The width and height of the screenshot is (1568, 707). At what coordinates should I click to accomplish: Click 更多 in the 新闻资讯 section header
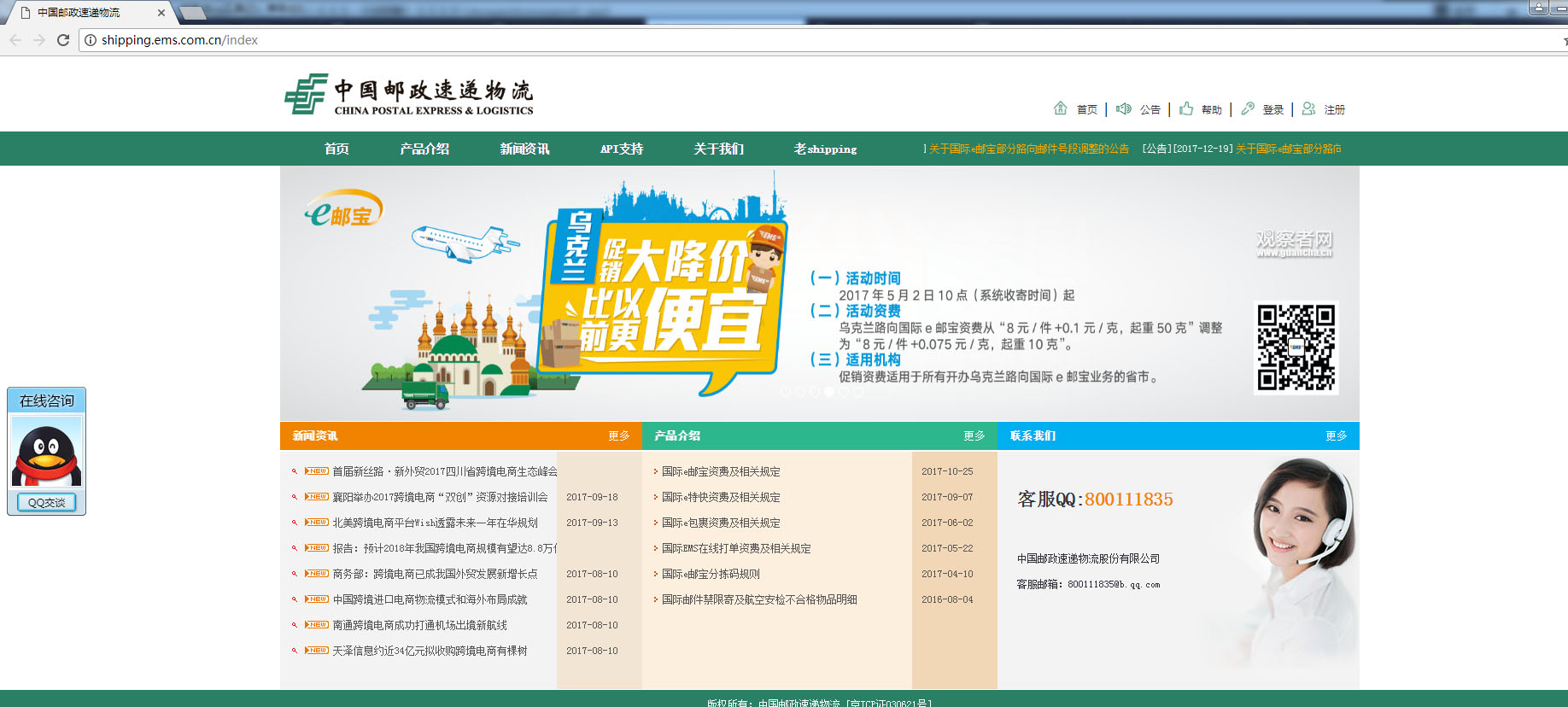(x=618, y=435)
